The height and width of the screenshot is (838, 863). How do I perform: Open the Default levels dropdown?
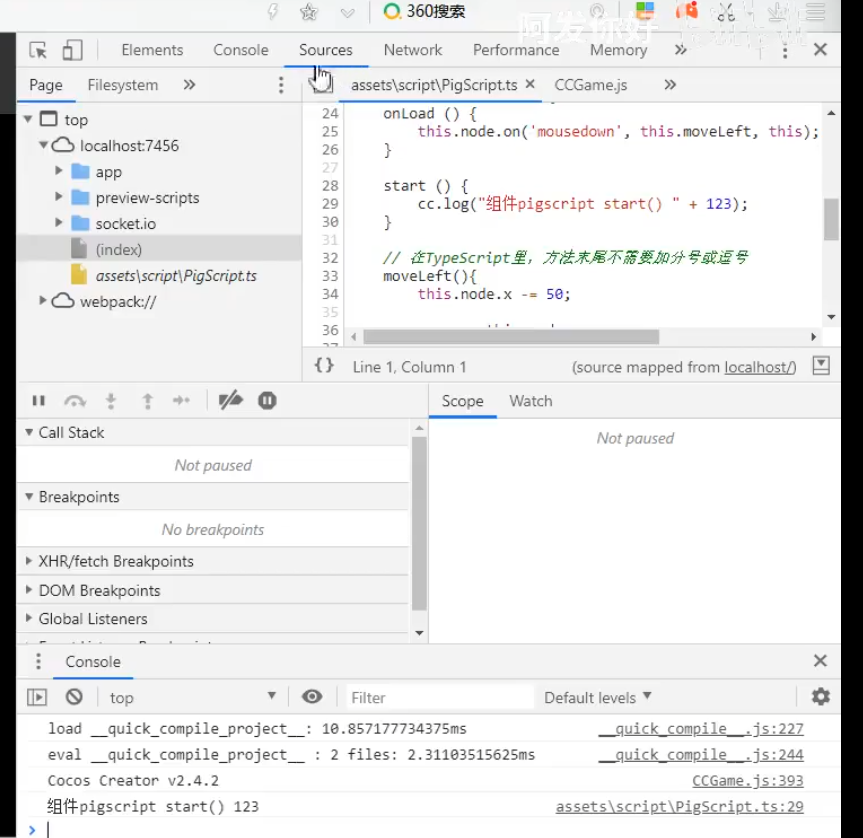pos(598,697)
